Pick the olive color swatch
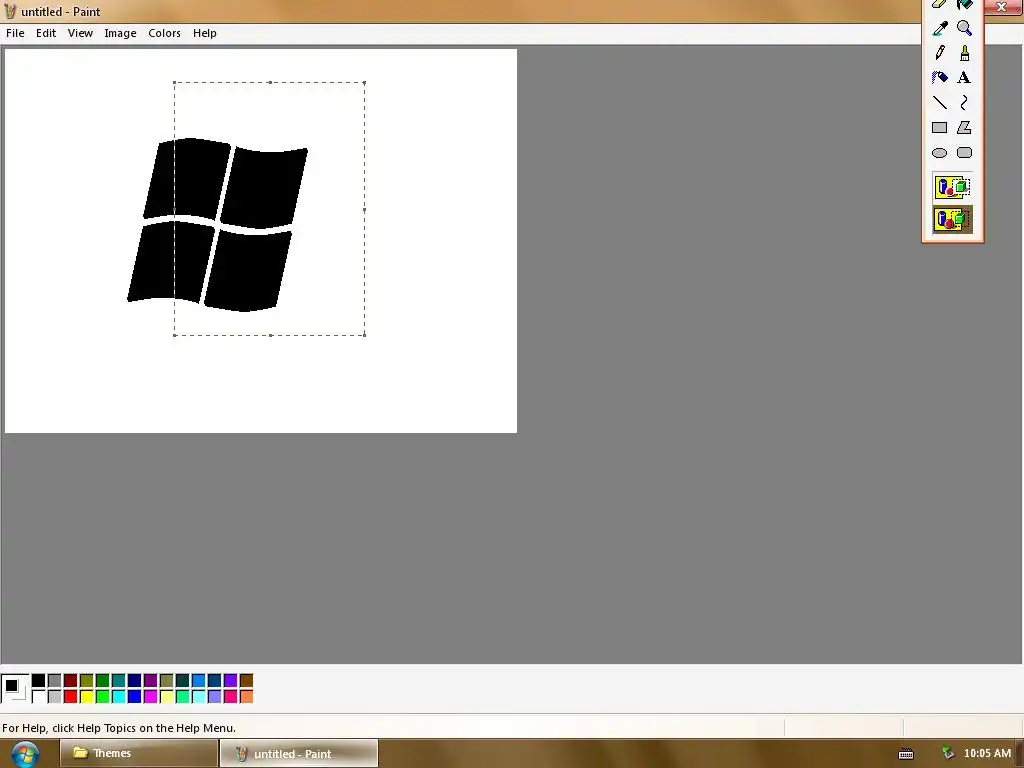 (x=86, y=680)
